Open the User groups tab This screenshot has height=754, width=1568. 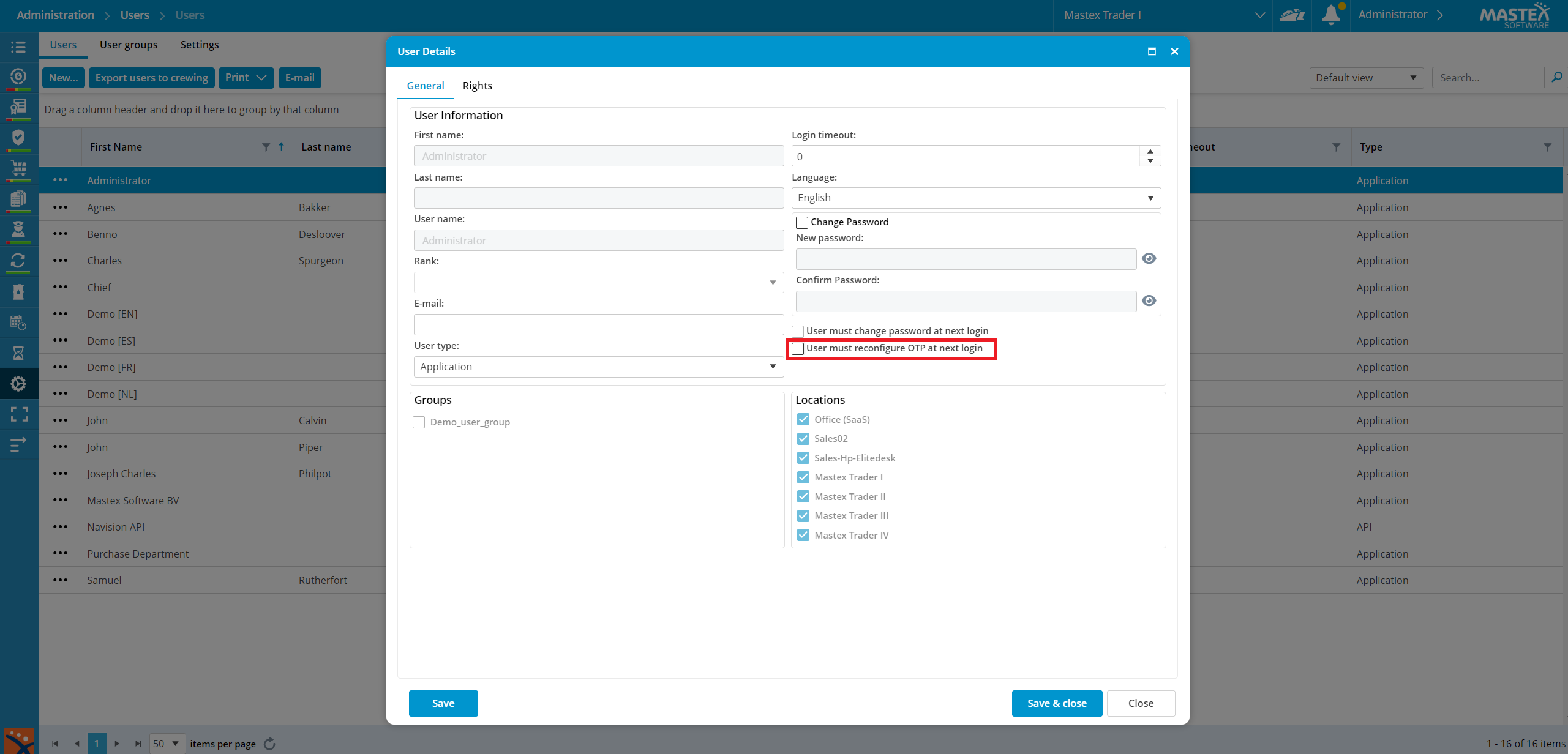(129, 45)
